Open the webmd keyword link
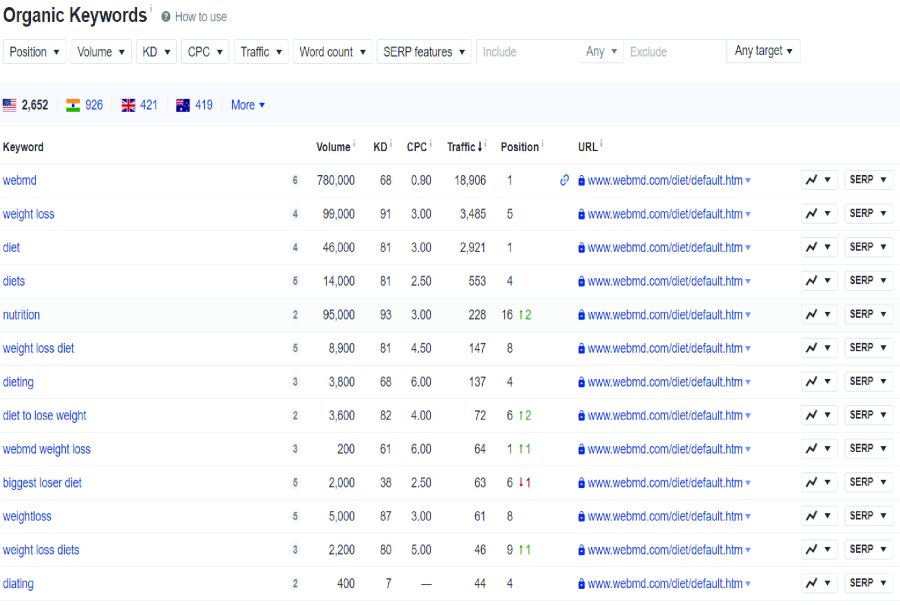 tap(20, 180)
